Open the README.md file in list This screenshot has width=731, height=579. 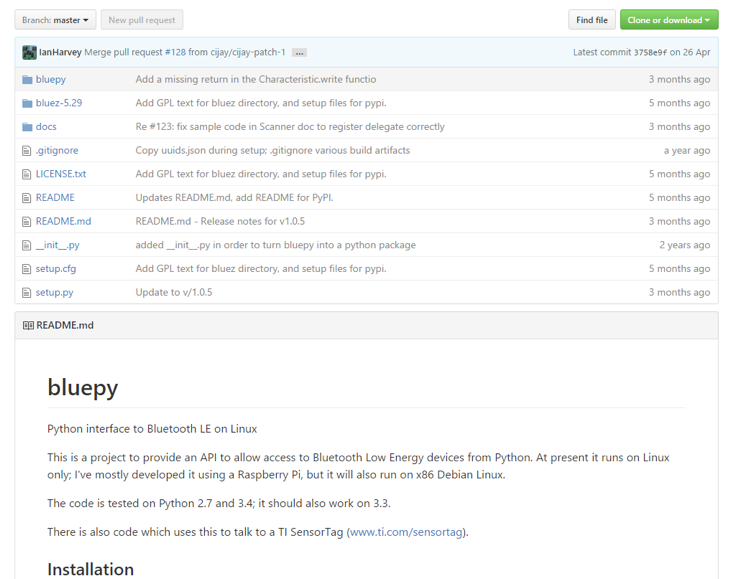click(63, 221)
